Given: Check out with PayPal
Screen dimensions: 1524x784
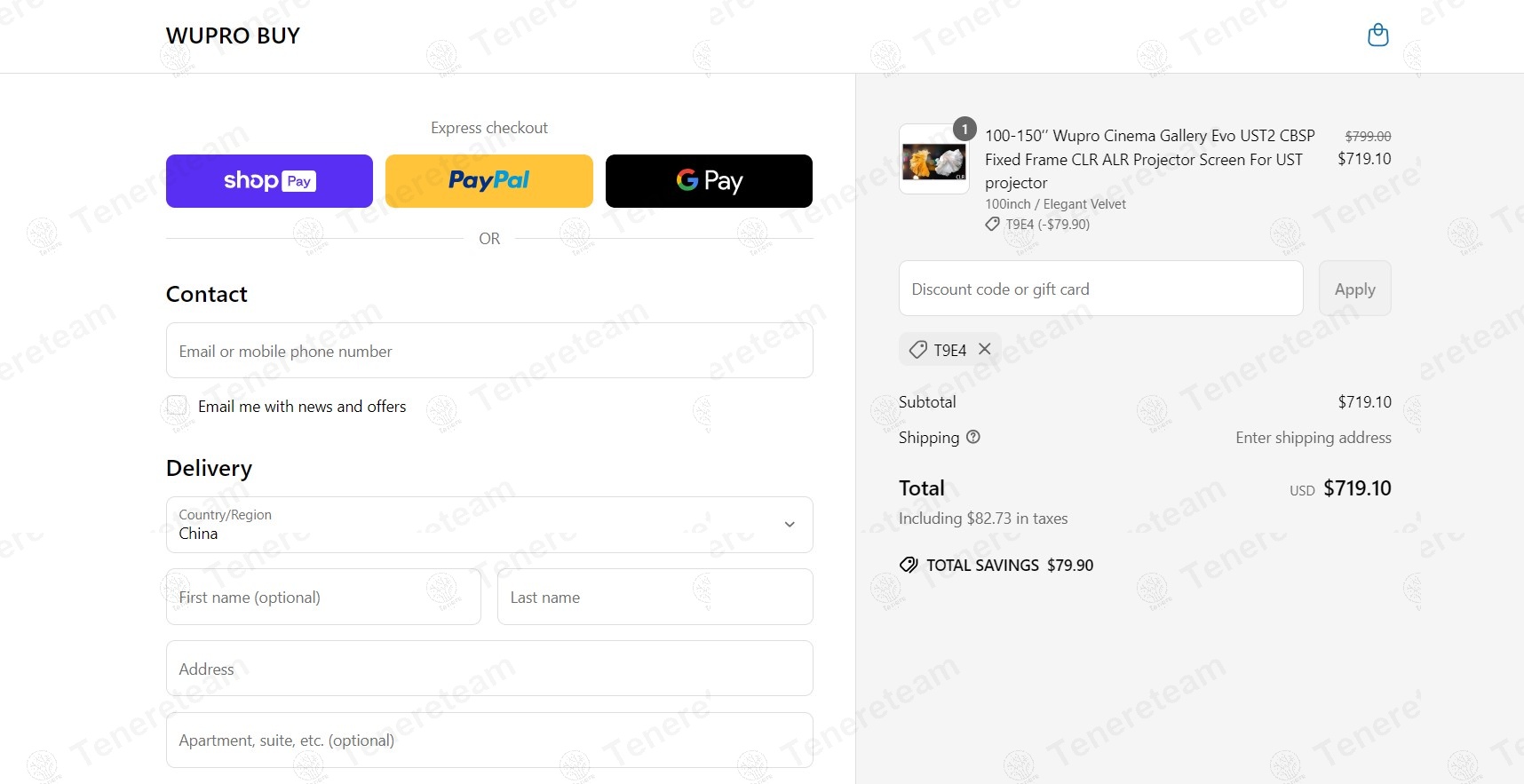Looking at the screenshot, I should coord(489,181).
